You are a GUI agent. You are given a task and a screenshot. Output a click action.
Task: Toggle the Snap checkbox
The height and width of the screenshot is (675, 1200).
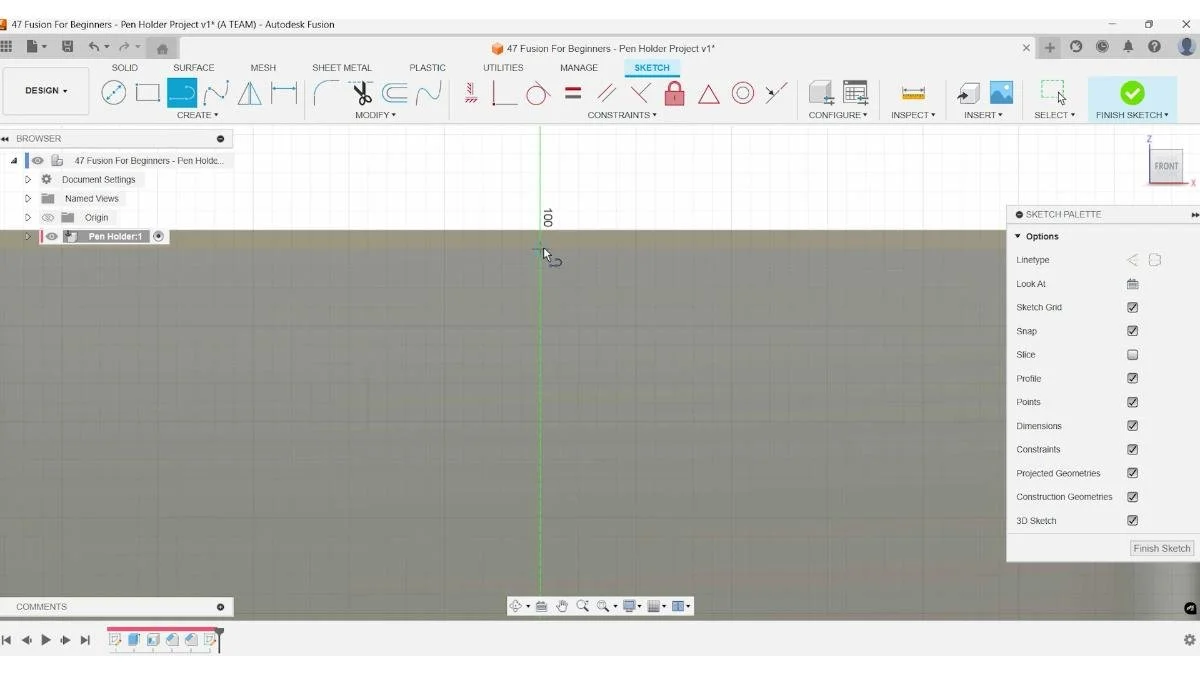(1133, 331)
